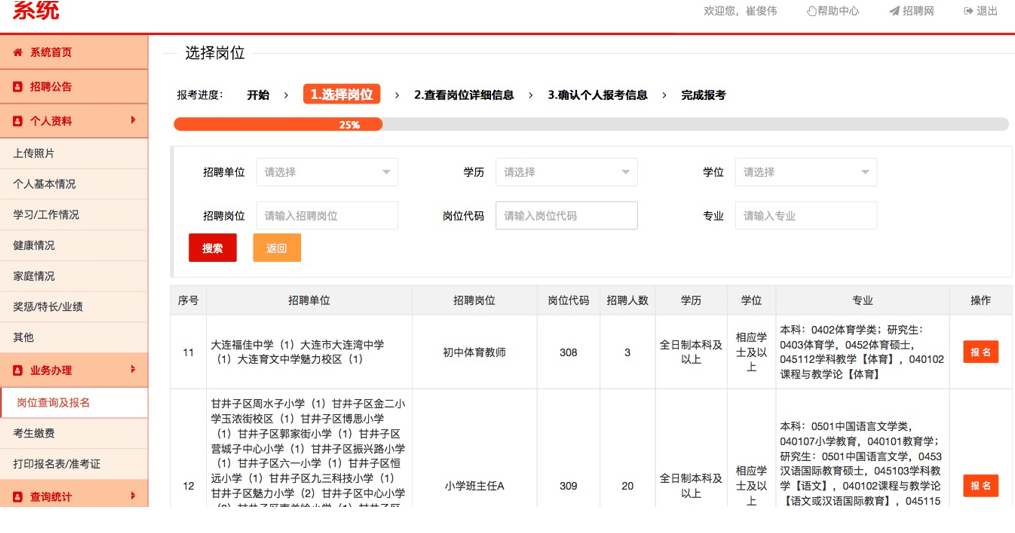Open the 学位 dropdown list
The height and width of the screenshot is (533, 1015).
(x=805, y=172)
